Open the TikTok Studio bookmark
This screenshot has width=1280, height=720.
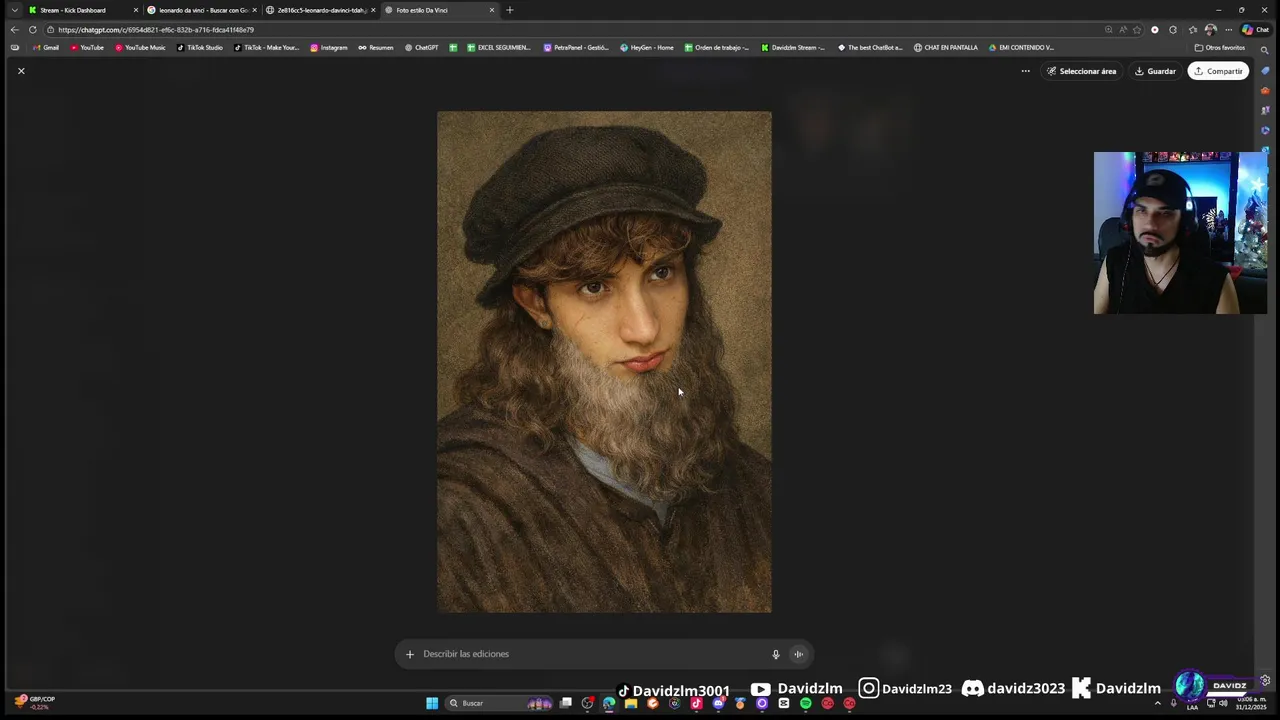[x=200, y=47]
